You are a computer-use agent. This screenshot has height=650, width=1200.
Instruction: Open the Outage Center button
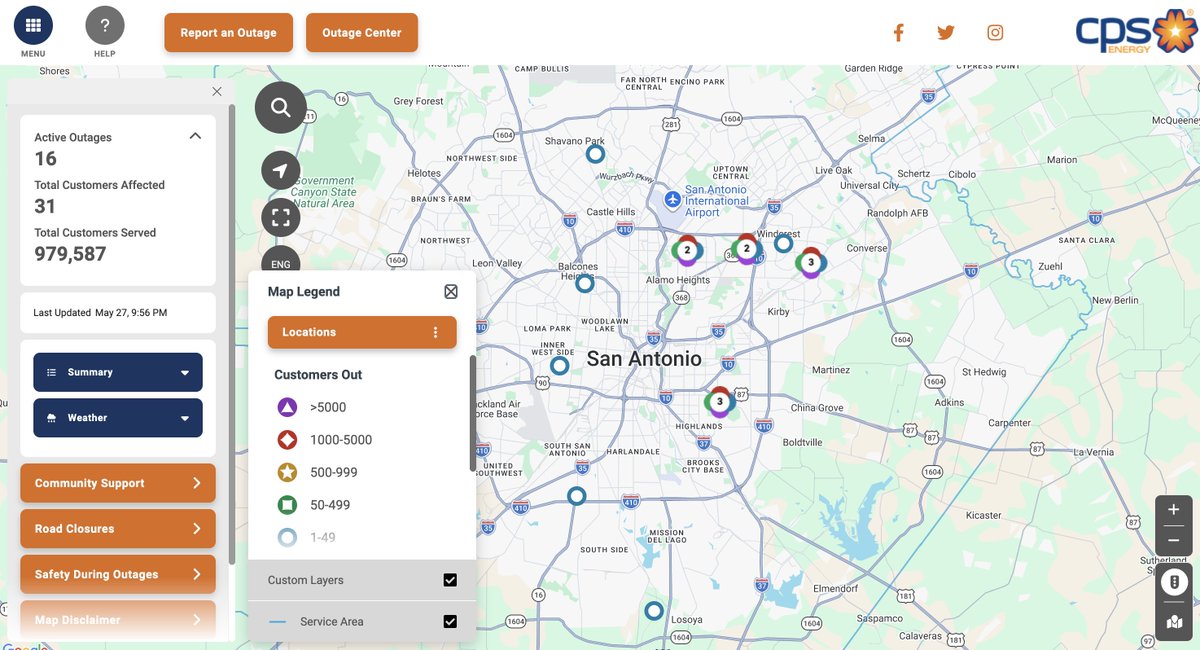tap(362, 33)
